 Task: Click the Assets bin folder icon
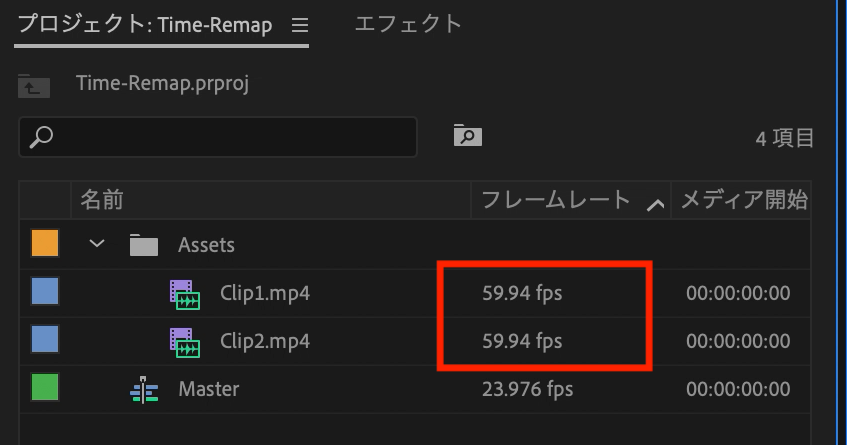pos(144,245)
